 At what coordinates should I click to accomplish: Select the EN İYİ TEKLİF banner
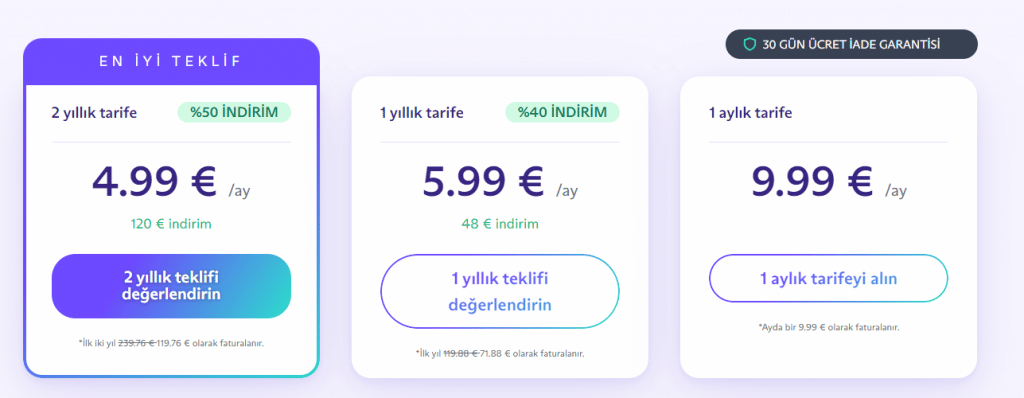coord(172,61)
